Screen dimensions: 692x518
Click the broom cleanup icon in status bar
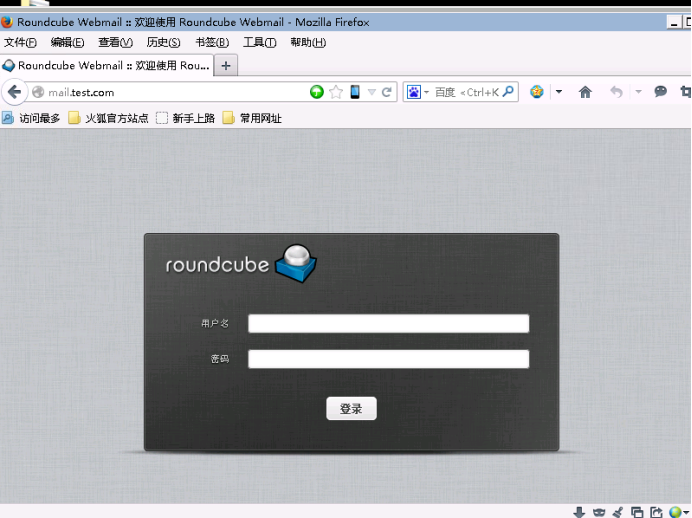(x=618, y=512)
